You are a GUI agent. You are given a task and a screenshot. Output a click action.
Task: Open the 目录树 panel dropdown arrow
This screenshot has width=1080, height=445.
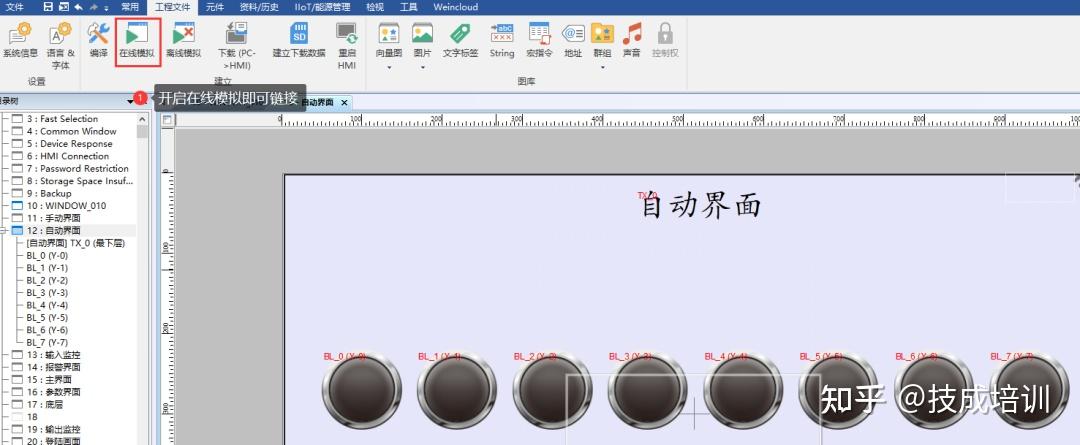point(131,101)
